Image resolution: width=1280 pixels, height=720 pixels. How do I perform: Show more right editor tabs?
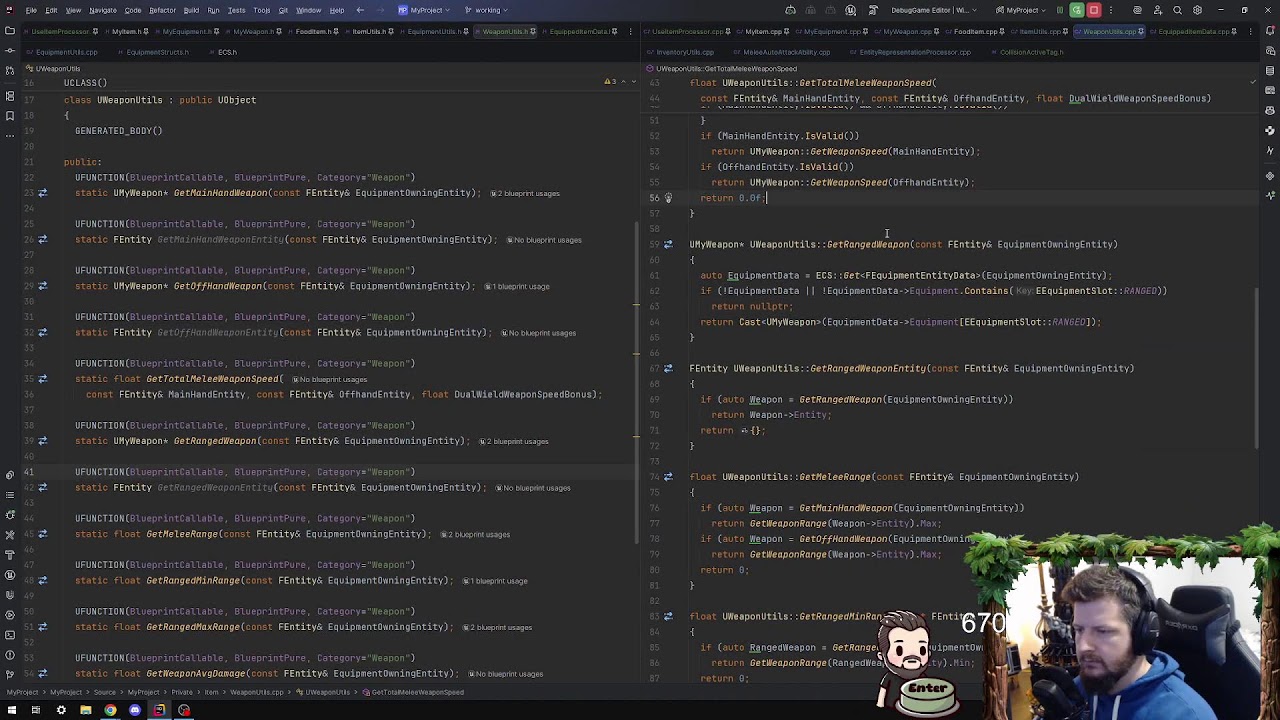point(1250,31)
